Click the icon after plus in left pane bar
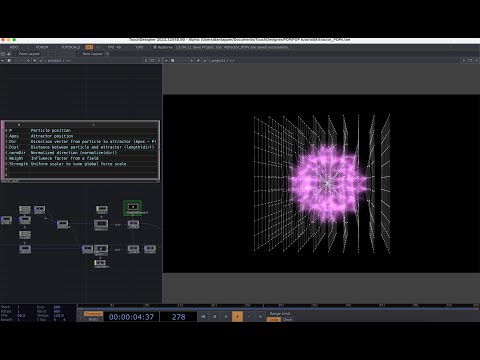The height and width of the screenshot is (360, 480). pos(35,61)
